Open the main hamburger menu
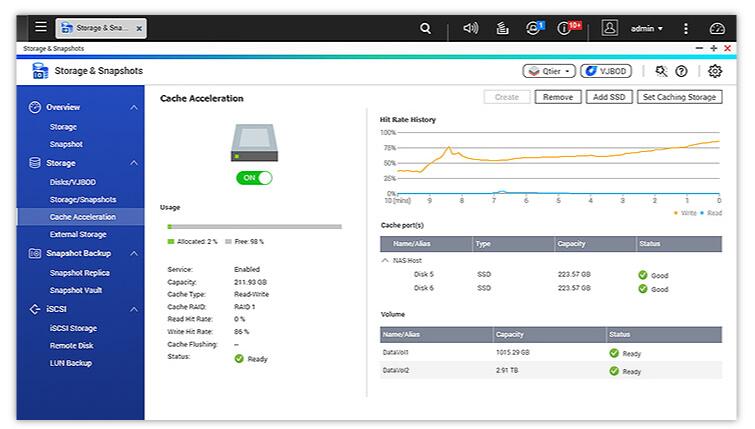 41,27
